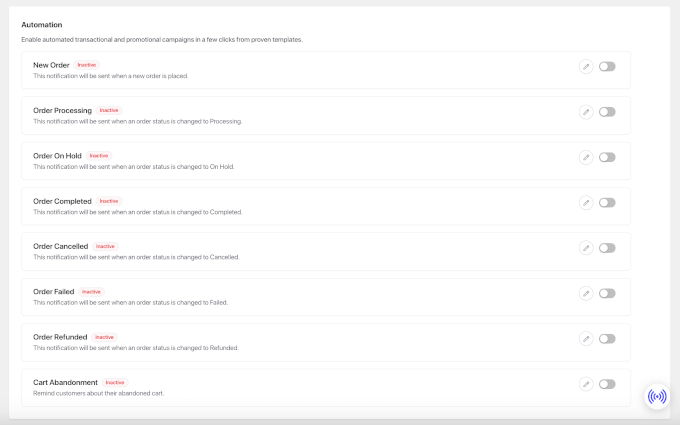The width and height of the screenshot is (680, 425).
Task: Click the edit pencil for New Order
Action: (586, 67)
